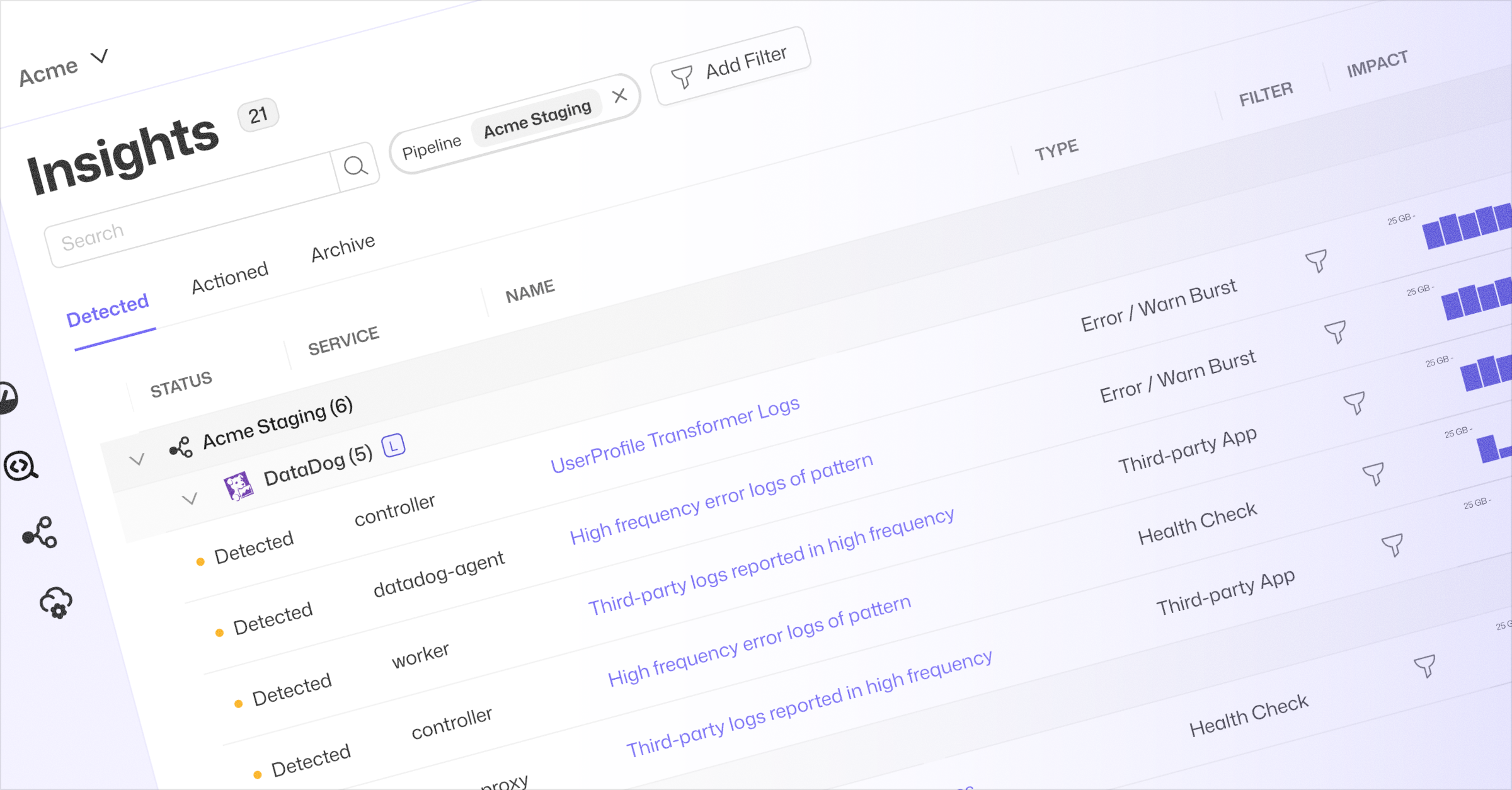Click Detected status in first controller row
The height and width of the screenshot is (790, 1512).
tap(254, 547)
